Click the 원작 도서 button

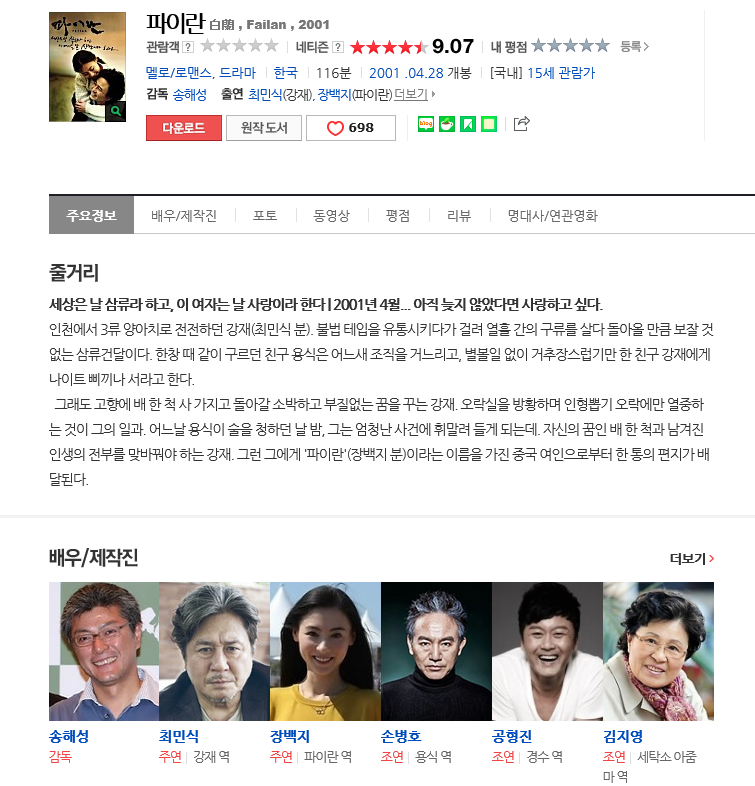pos(264,128)
